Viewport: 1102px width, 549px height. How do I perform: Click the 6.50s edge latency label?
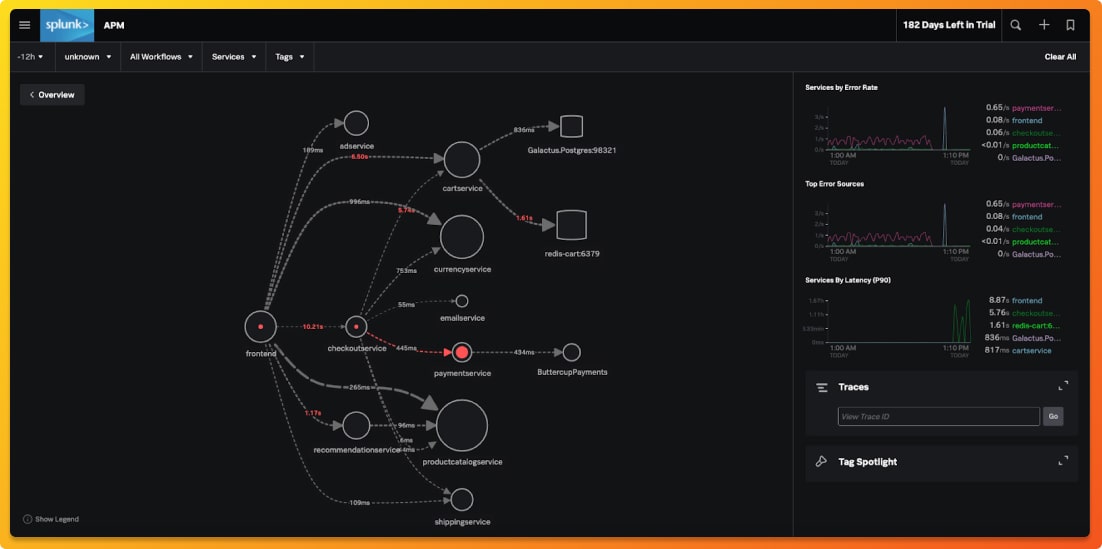(359, 157)
